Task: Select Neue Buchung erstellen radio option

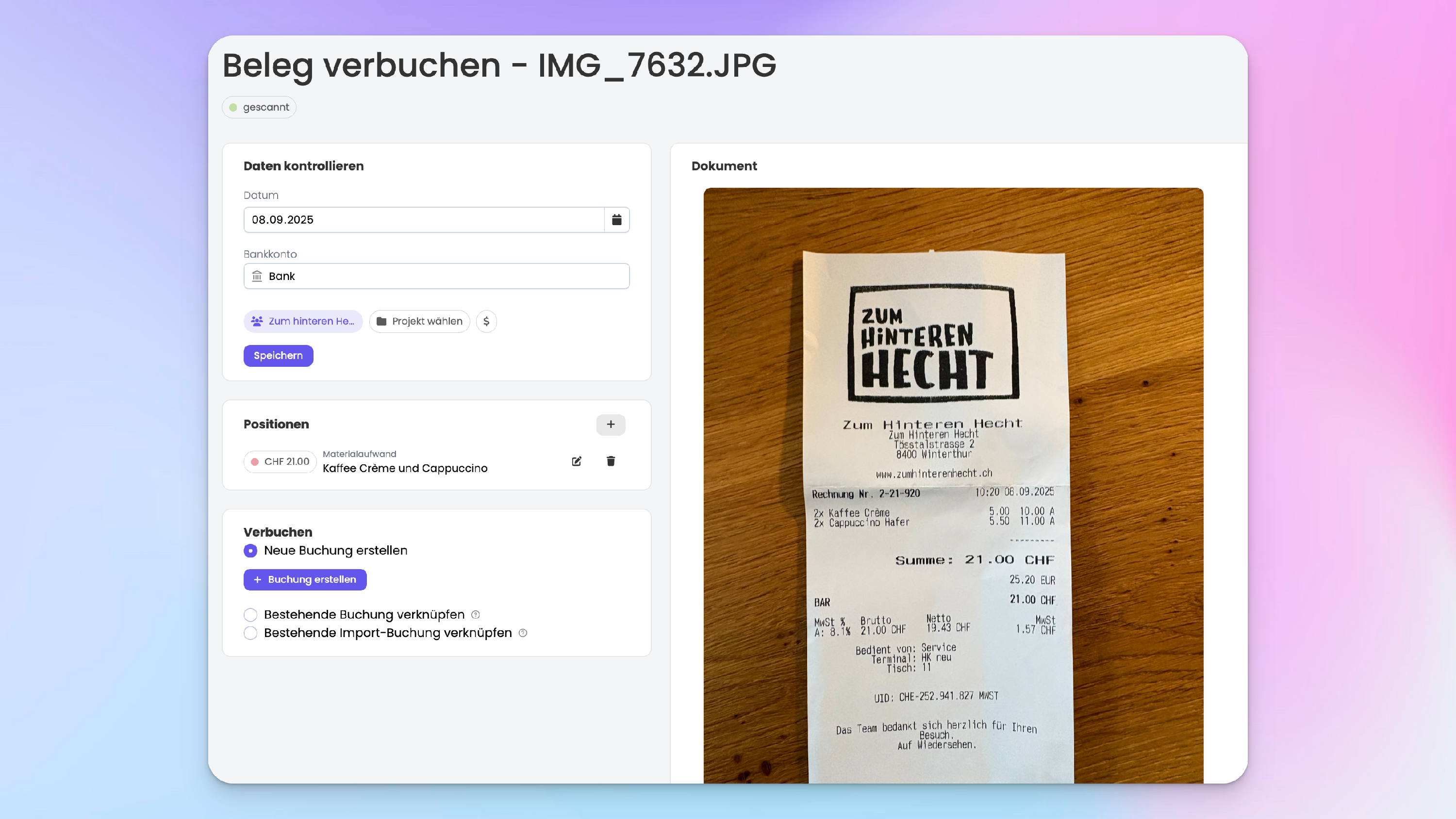Action: (x=250, y=551)
